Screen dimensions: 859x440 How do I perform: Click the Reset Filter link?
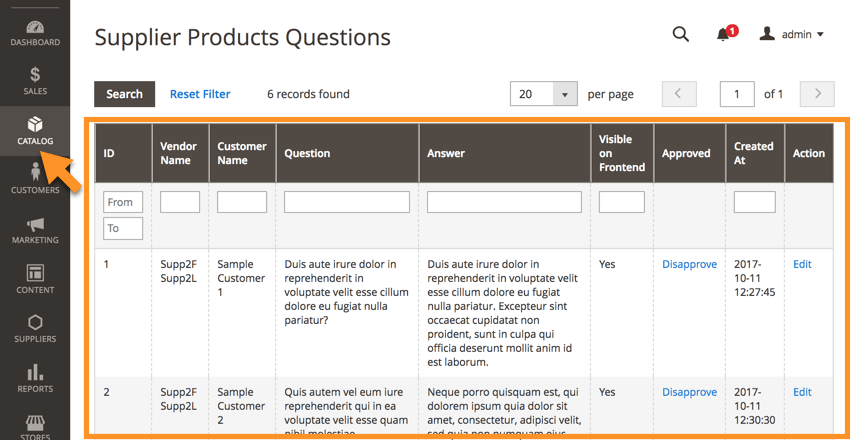point(200,94)
